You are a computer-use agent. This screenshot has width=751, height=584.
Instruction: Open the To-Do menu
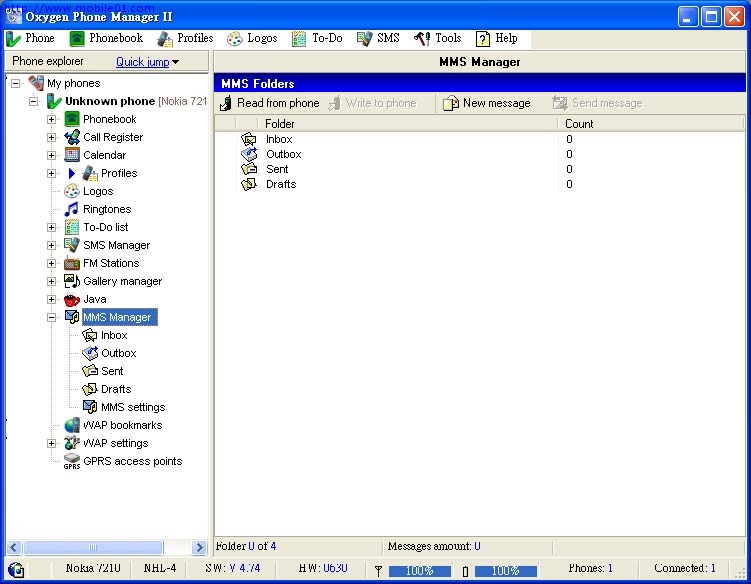point(317,38)
